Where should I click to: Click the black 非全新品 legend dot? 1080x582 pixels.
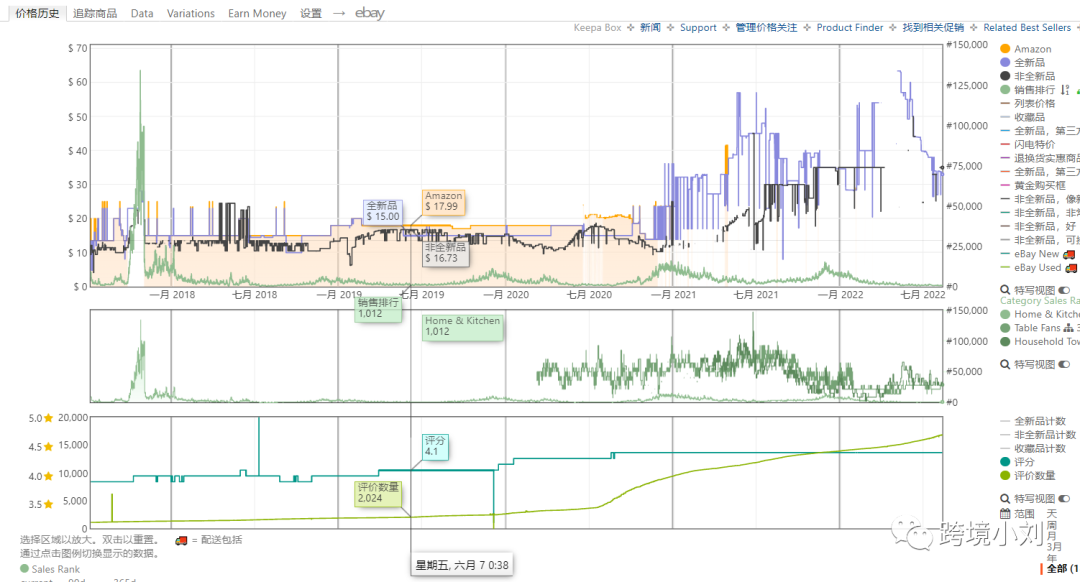pyautogui.click(x=1005, y=76)
